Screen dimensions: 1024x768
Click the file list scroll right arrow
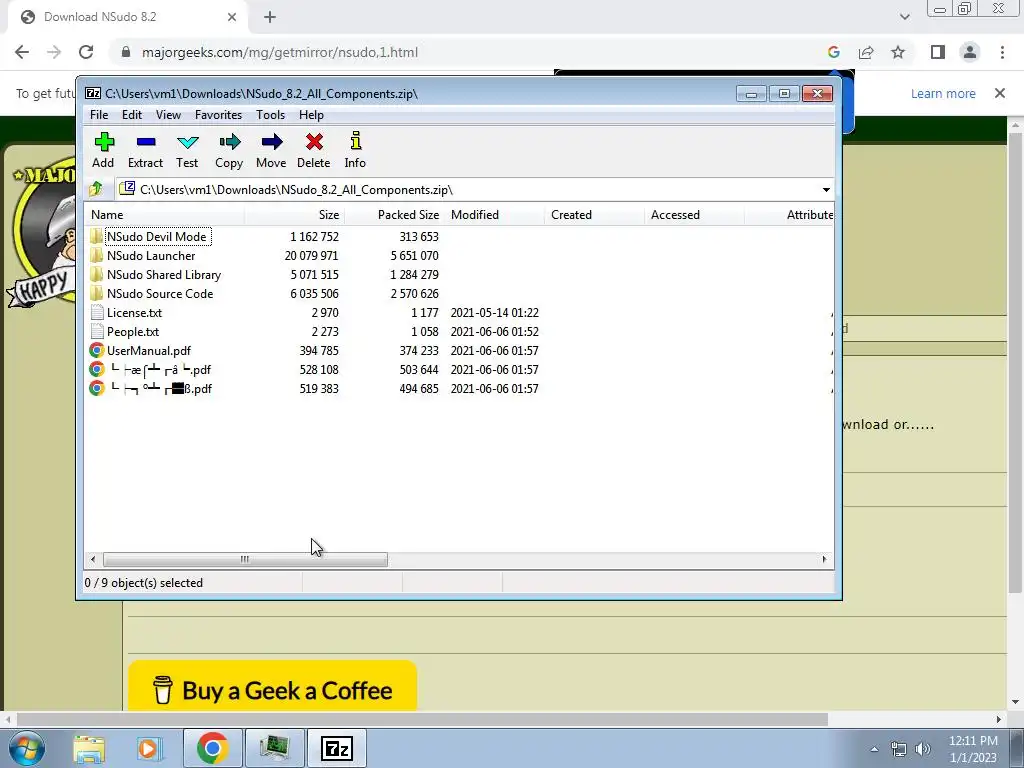click(x=824, y=559)
